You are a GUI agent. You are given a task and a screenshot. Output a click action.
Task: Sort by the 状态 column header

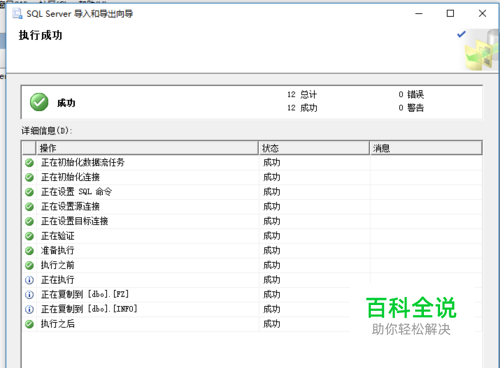[314, 148]
